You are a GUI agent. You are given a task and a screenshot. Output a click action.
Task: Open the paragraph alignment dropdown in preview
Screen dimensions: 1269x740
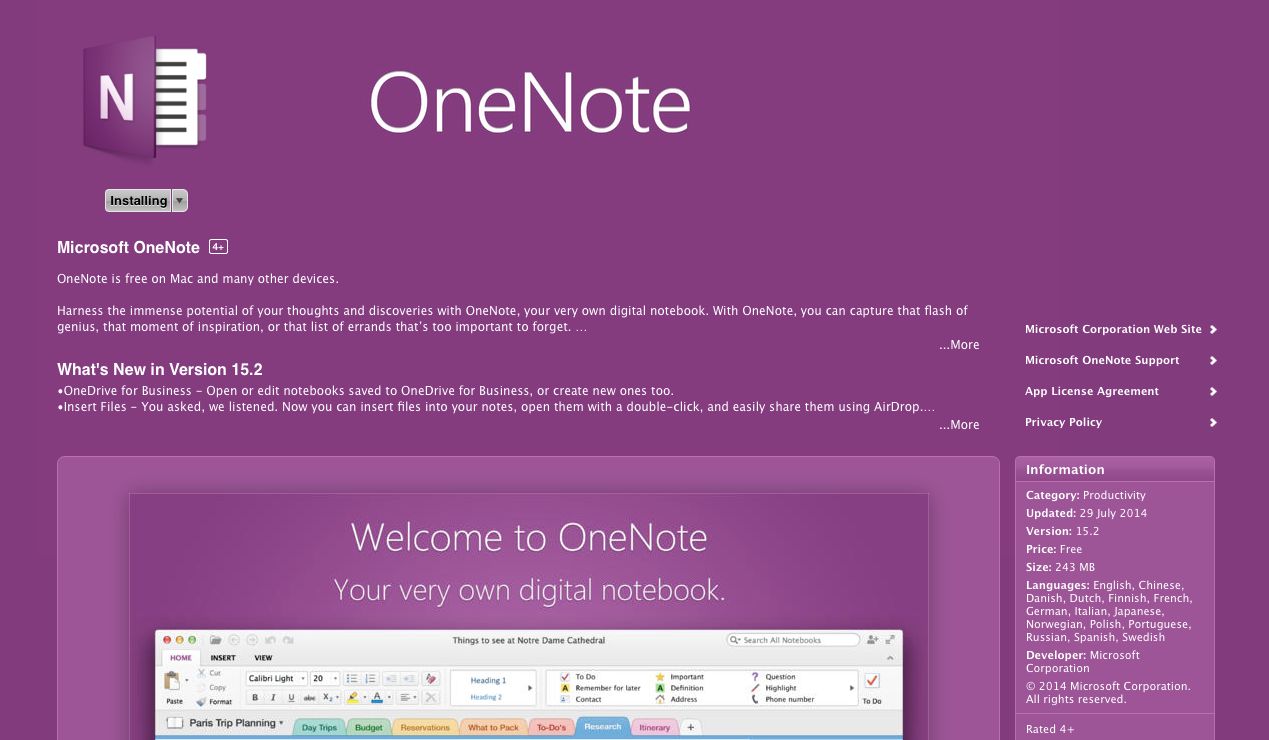click(408, 697)
